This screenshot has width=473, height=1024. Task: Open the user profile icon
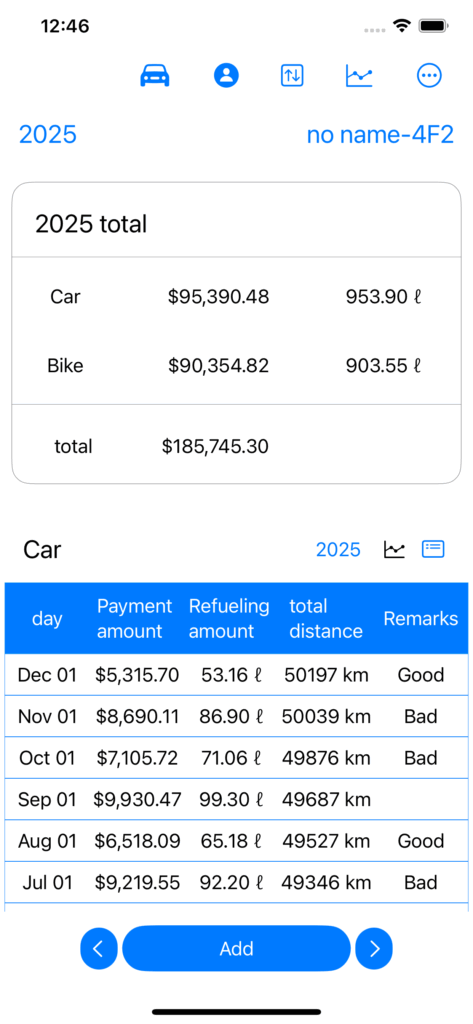point(227,76)
